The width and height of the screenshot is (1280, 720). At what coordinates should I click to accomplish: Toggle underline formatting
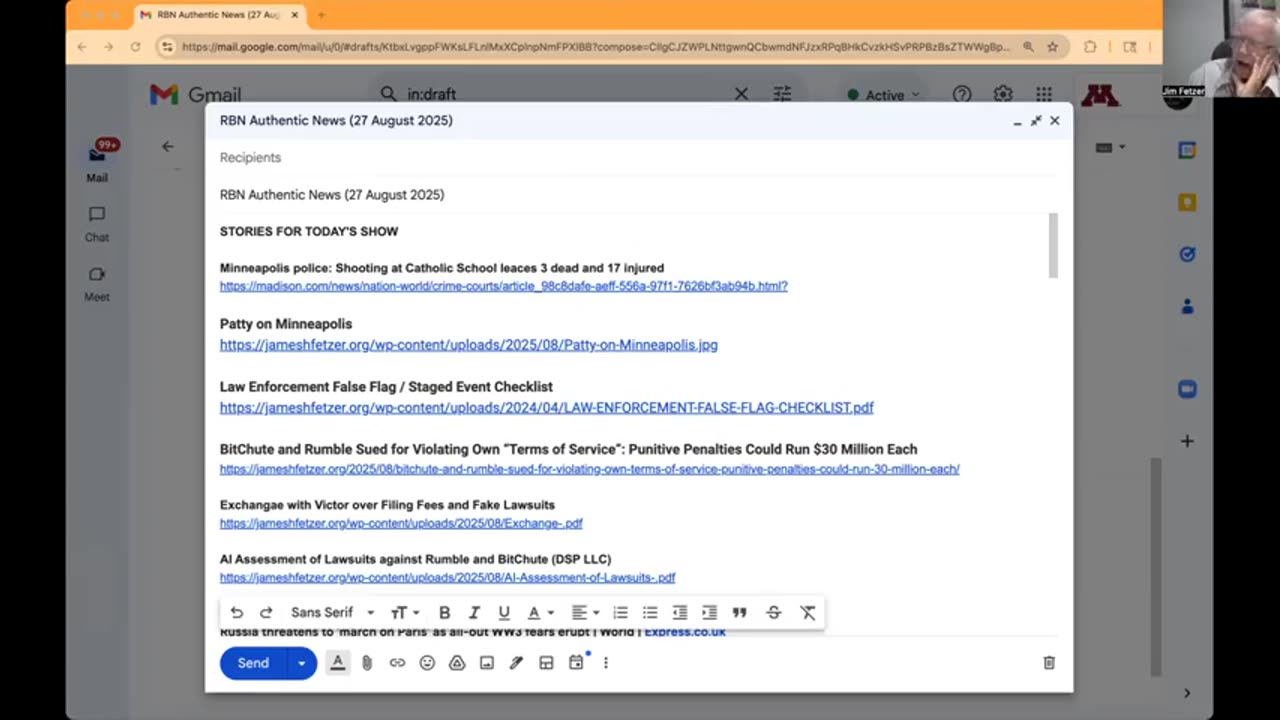[504, 613]
